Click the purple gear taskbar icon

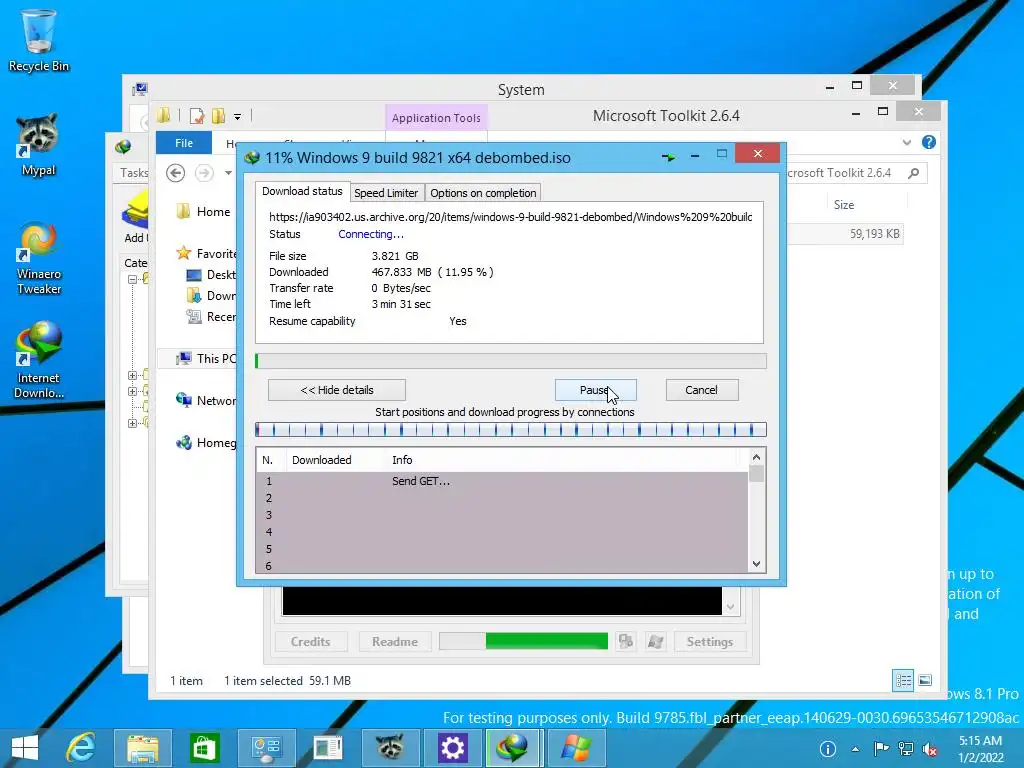[452, 748]
